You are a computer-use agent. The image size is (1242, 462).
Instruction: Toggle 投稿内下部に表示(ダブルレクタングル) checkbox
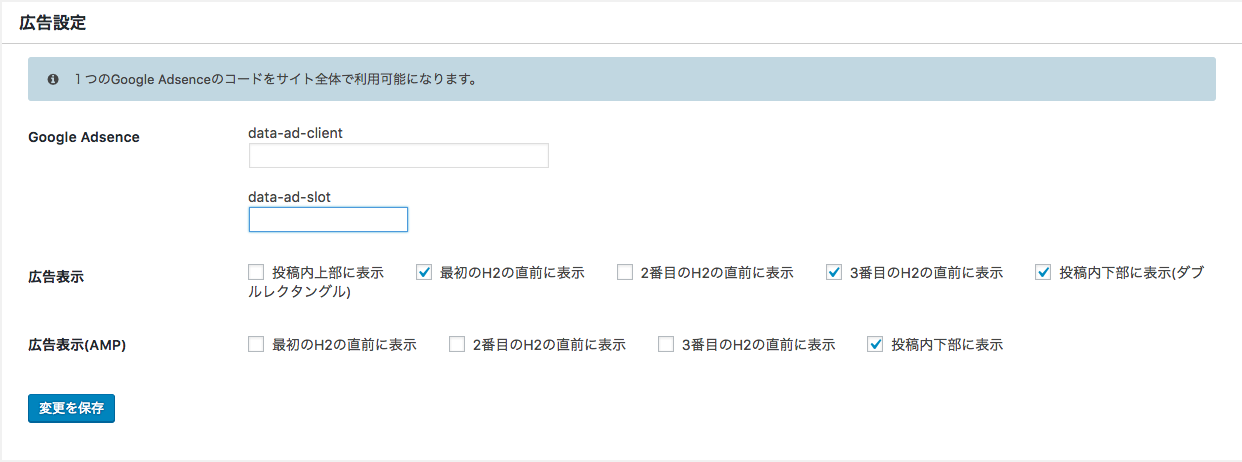click(x=1043, y=272)
